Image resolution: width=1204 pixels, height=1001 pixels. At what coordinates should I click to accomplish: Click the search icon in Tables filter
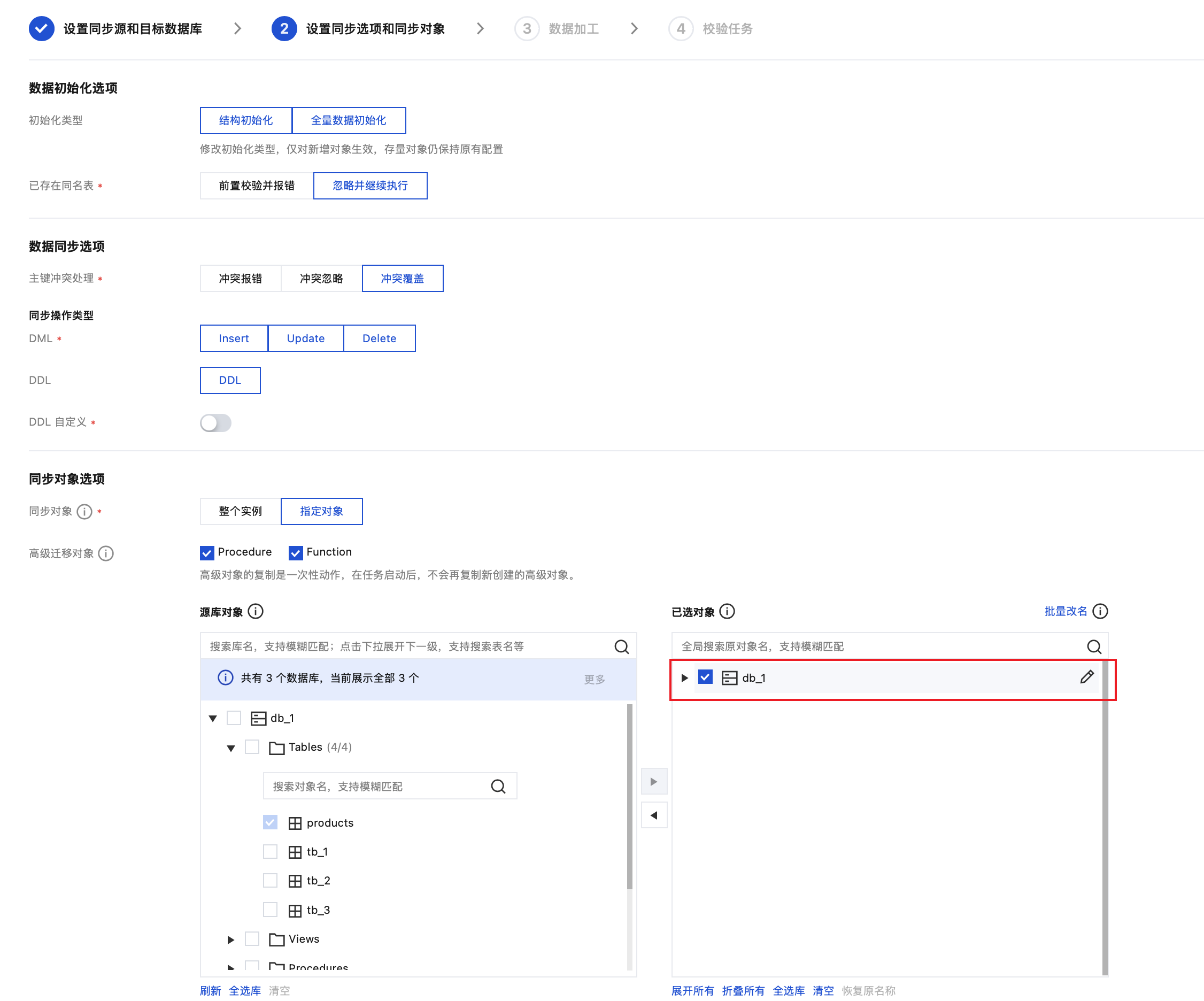[x=498, y=786]
